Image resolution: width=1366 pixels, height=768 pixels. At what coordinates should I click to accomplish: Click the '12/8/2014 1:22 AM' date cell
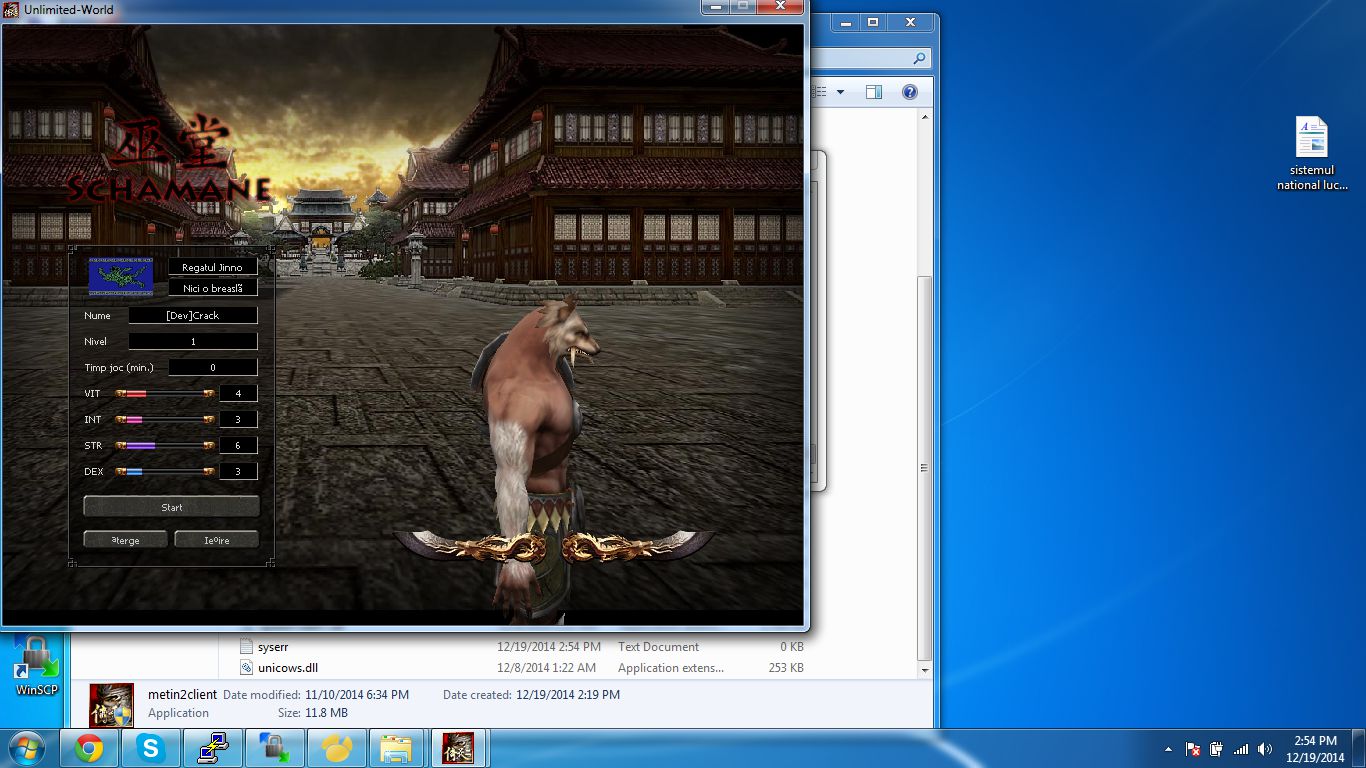[x=546, y=668]
